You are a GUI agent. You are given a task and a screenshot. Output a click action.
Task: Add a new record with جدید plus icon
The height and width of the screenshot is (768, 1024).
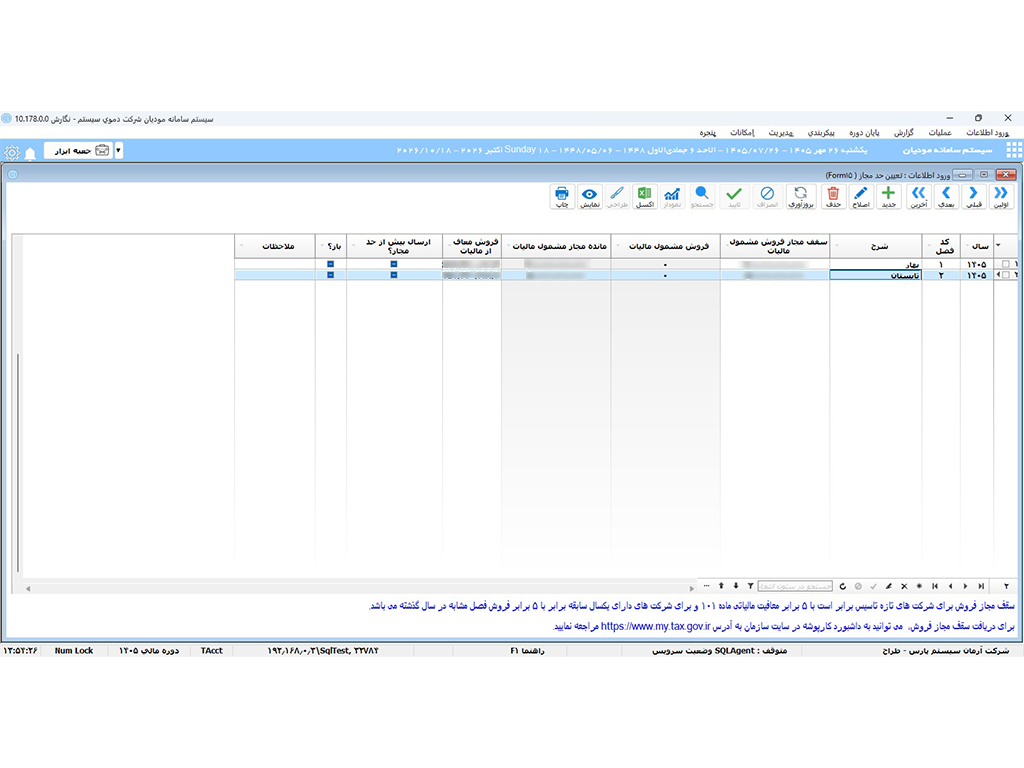(x=888, y=196)
